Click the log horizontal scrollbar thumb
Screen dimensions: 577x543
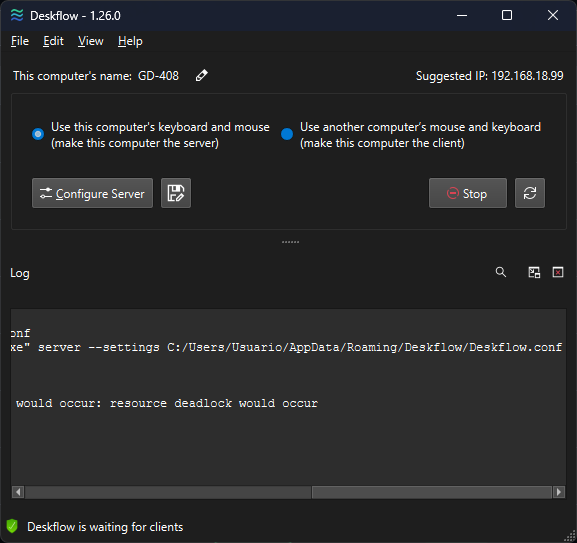tap(432, 492)
